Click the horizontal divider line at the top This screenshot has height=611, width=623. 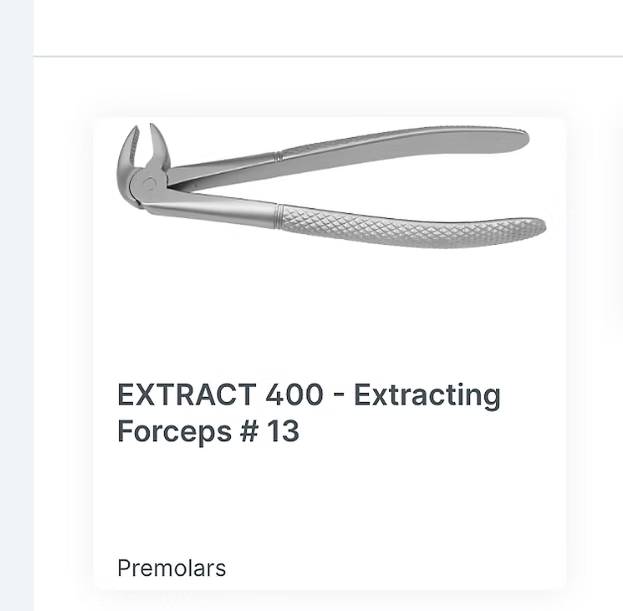pyautogui.click(x=330, y=57)
